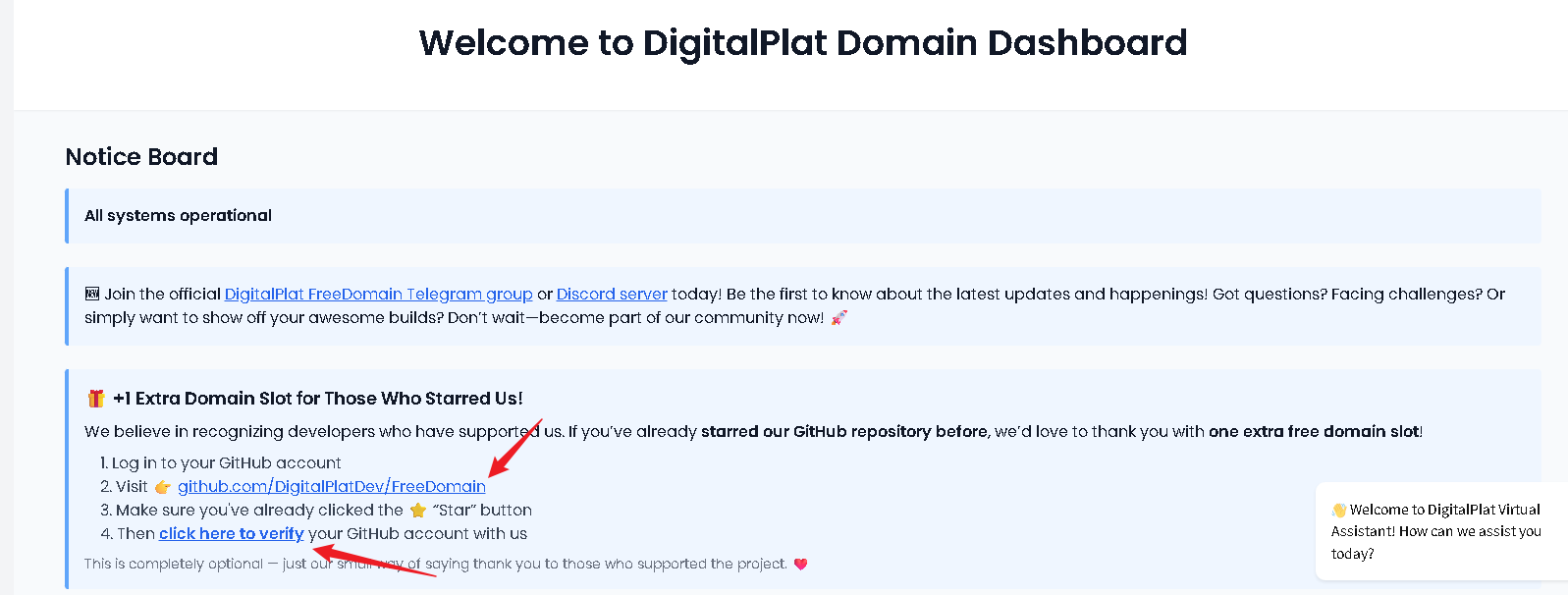Follow the Discord server link
This screenshot has width=1568, height=595.
611,295
